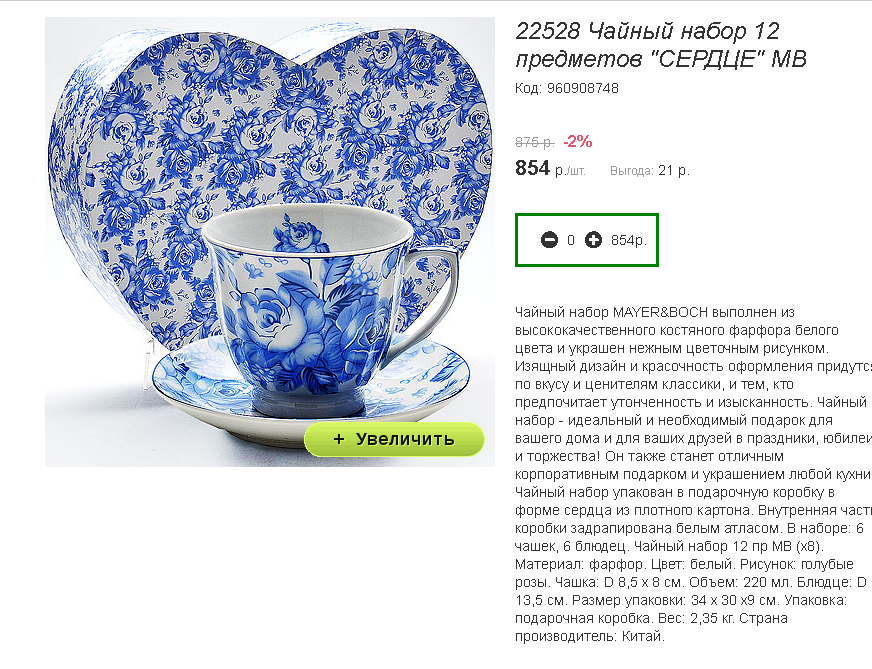Click the quantity value 0 field
Image resolution: width=872 pixels, height=669 pixels.
[x=571, y=240]
